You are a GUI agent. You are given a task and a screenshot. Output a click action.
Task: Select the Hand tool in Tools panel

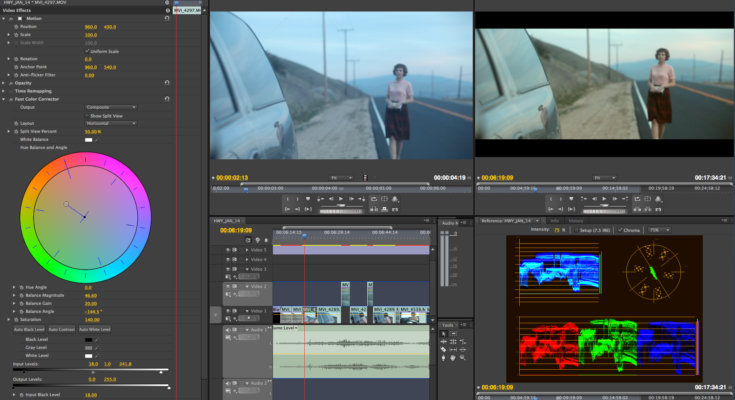click(x=453, y=358)
